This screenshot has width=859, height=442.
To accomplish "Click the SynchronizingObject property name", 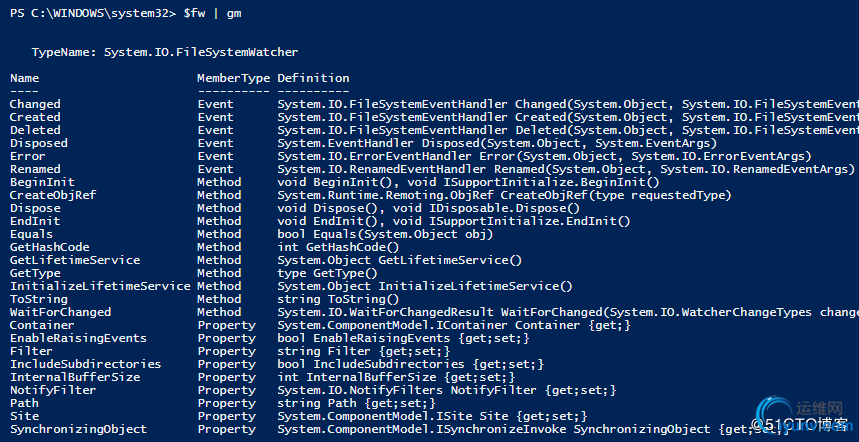I will (78, 429).
